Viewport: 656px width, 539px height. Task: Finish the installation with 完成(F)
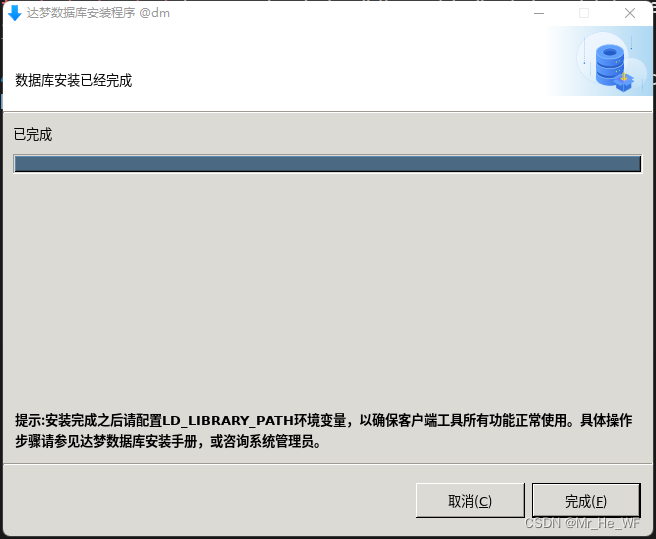(586, 500)
